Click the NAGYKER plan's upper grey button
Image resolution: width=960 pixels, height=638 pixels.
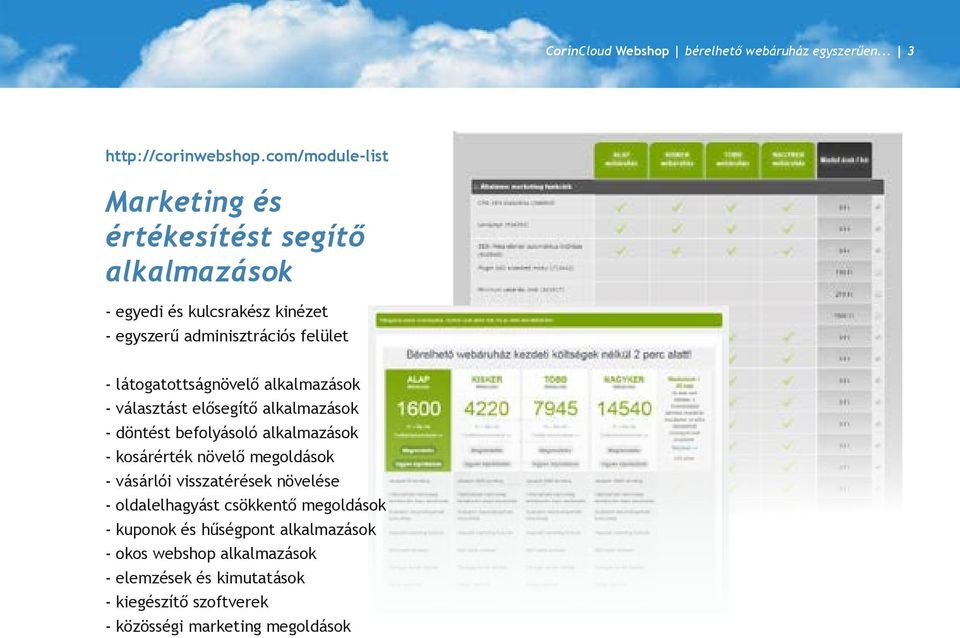pyautogui.click(x=624, y=450)
